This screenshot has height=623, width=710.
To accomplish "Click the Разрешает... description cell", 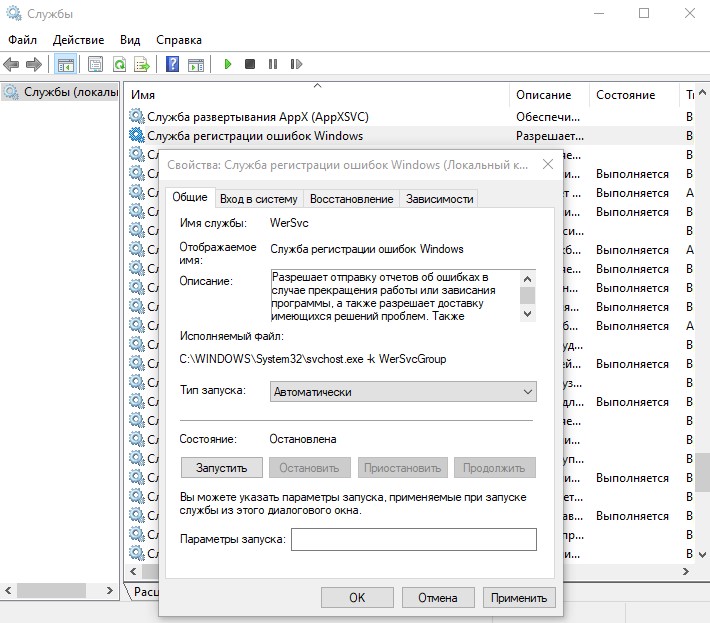I will 550,136.
